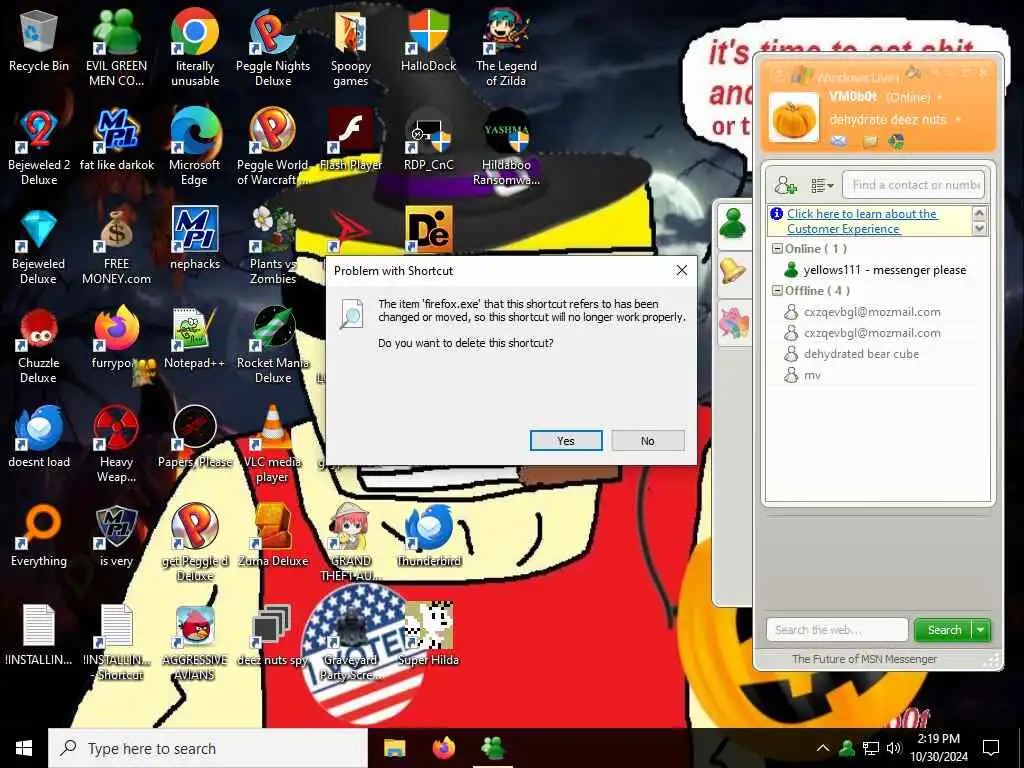1024x768 pixels.
Task: Open Graveyard Party Scre... shortcut
Action: coord(351,643)
